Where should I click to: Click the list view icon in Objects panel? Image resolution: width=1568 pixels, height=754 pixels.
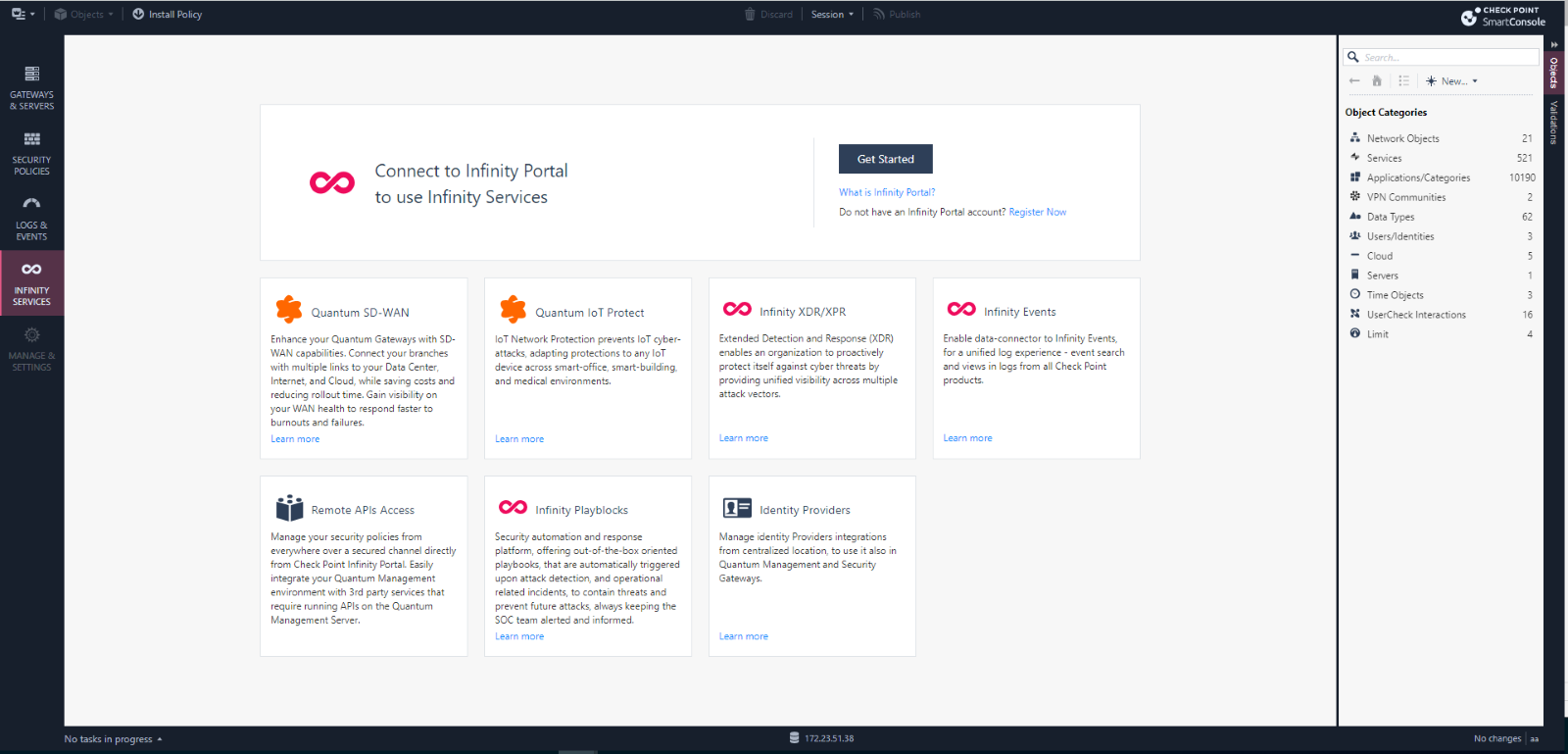(1403, 81)
